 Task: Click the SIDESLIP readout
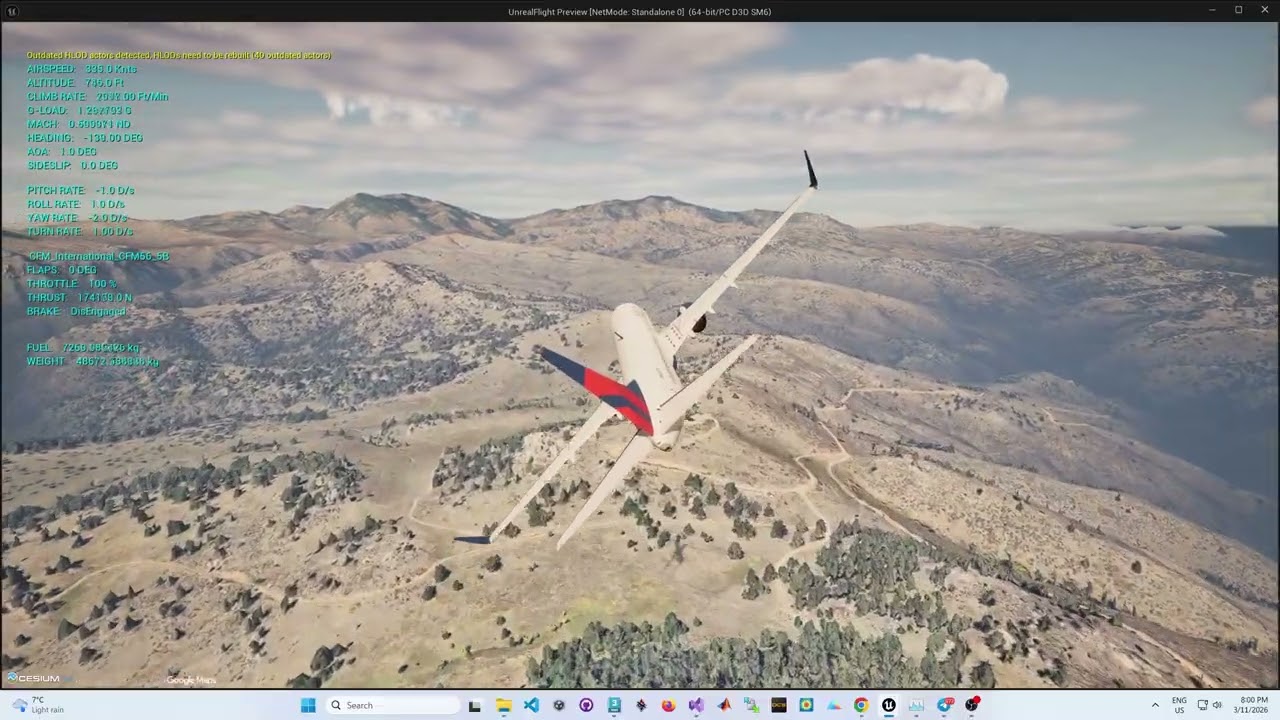click(x=73, y=165)
